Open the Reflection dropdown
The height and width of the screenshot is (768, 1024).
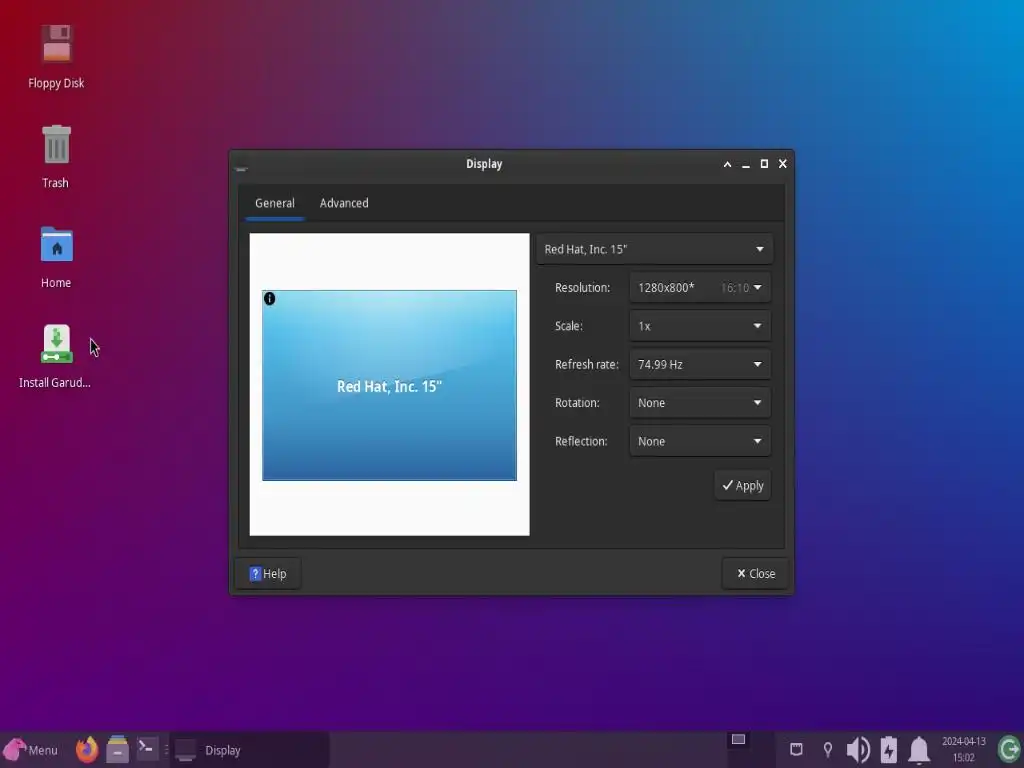click(x=700, y=441)
